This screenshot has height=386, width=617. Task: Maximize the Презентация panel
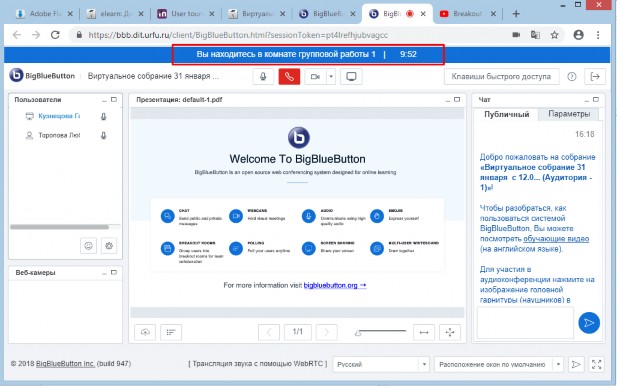(x=457, y=100)
